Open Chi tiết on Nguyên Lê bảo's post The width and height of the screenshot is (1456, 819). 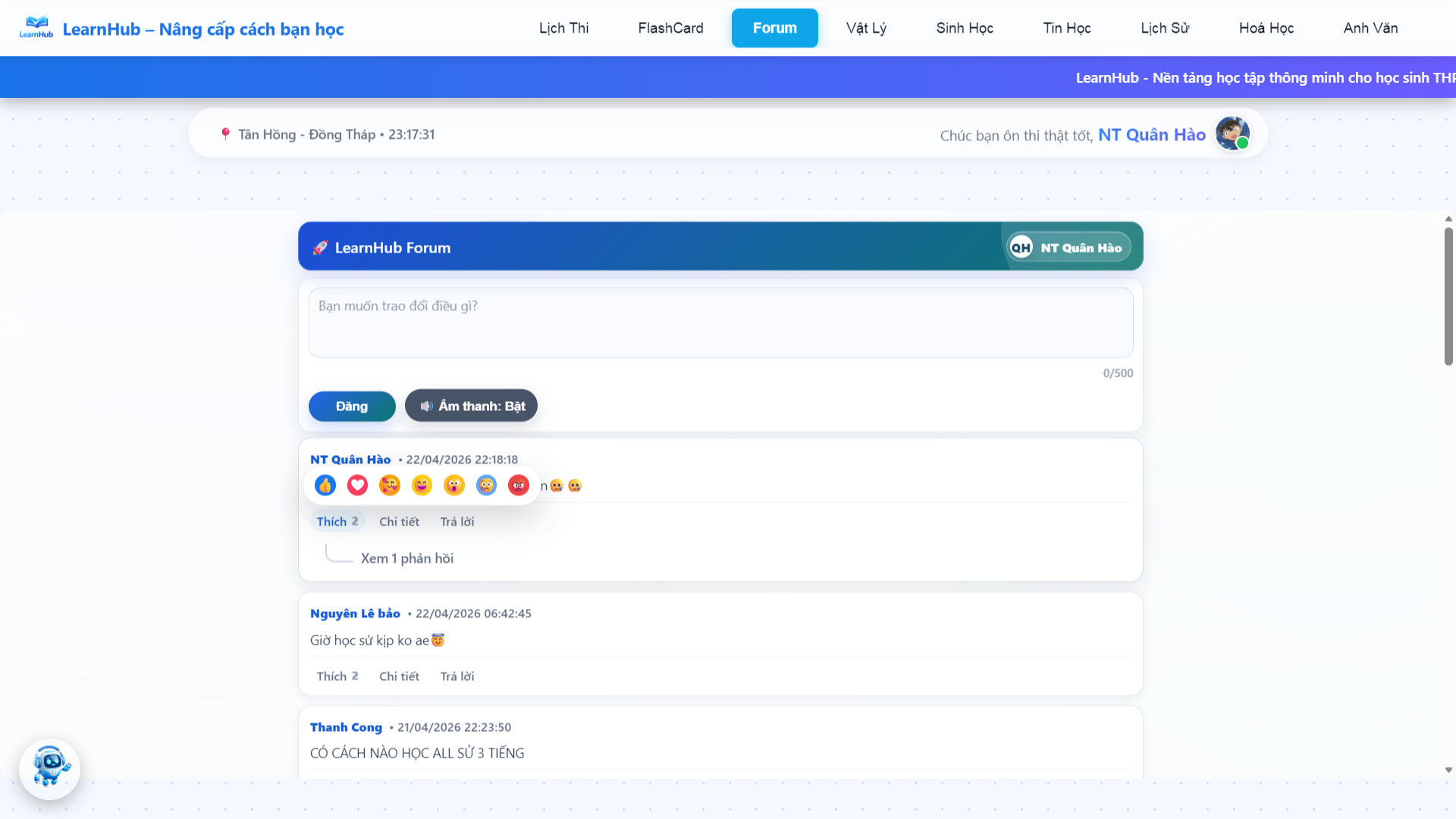coord(399,676)
